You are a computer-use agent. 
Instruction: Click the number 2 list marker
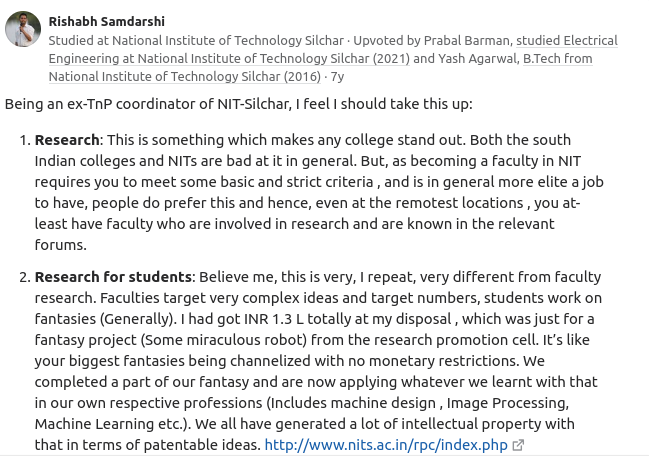coord(25,277)
